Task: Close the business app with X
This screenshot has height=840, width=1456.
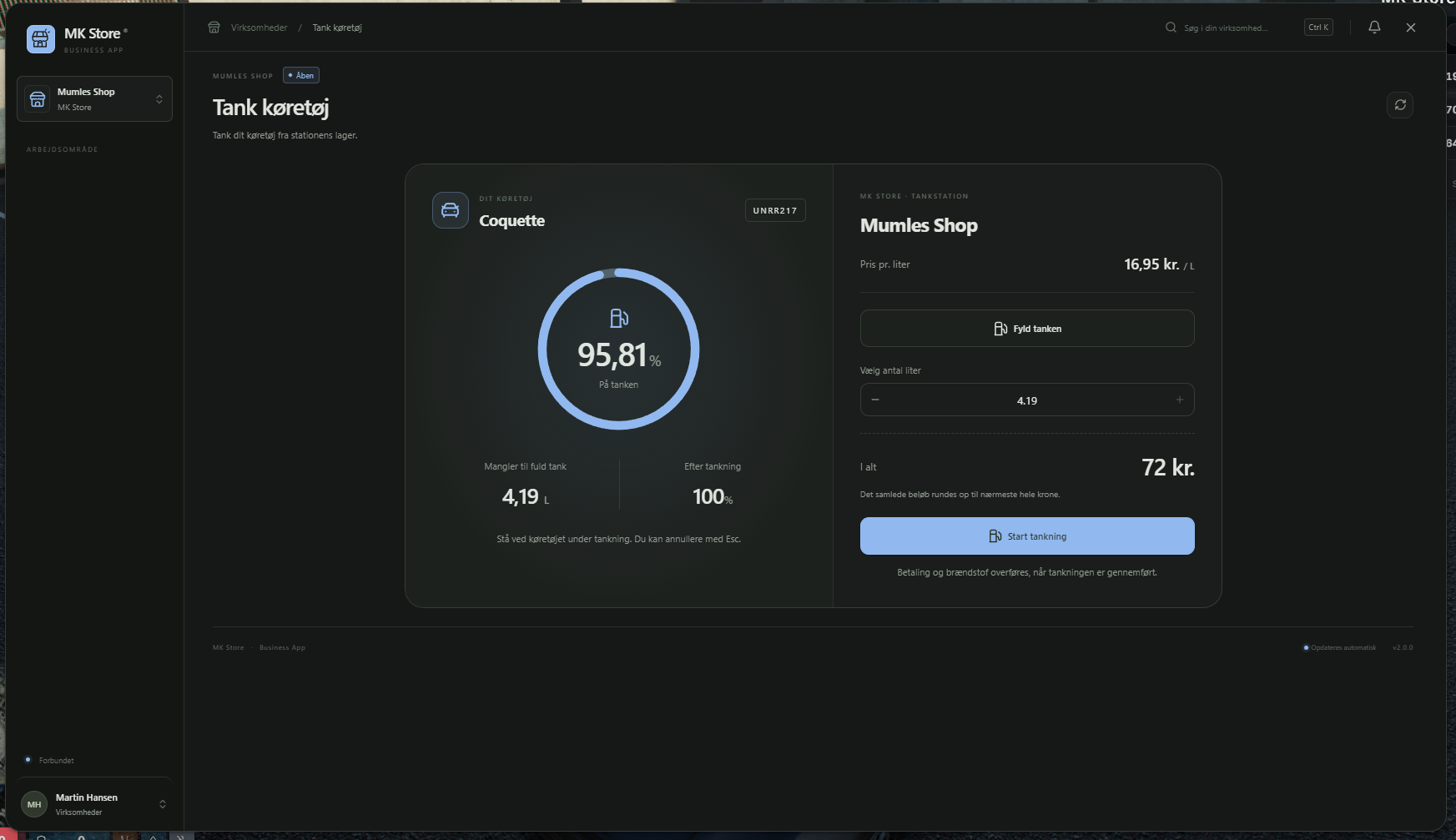Action: pos(1411,28)
